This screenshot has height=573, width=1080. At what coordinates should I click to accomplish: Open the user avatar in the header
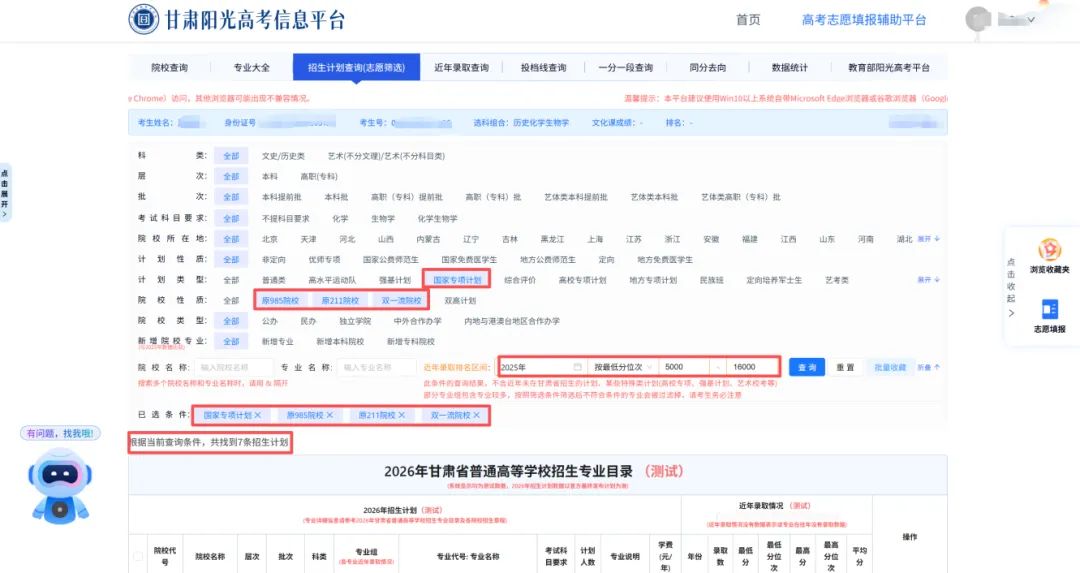978,19
